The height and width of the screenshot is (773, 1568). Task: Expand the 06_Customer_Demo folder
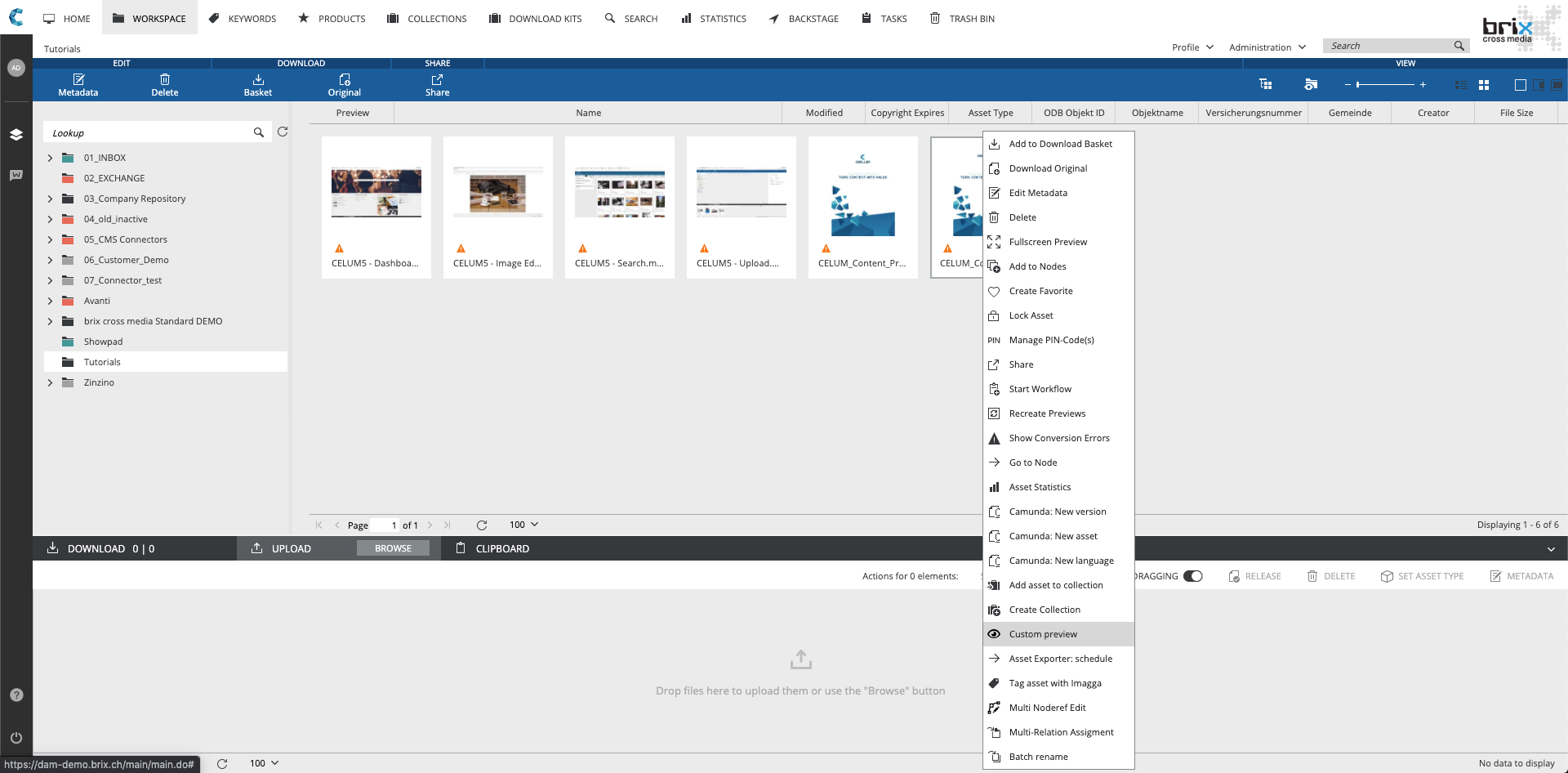click(x=50, y=260)
